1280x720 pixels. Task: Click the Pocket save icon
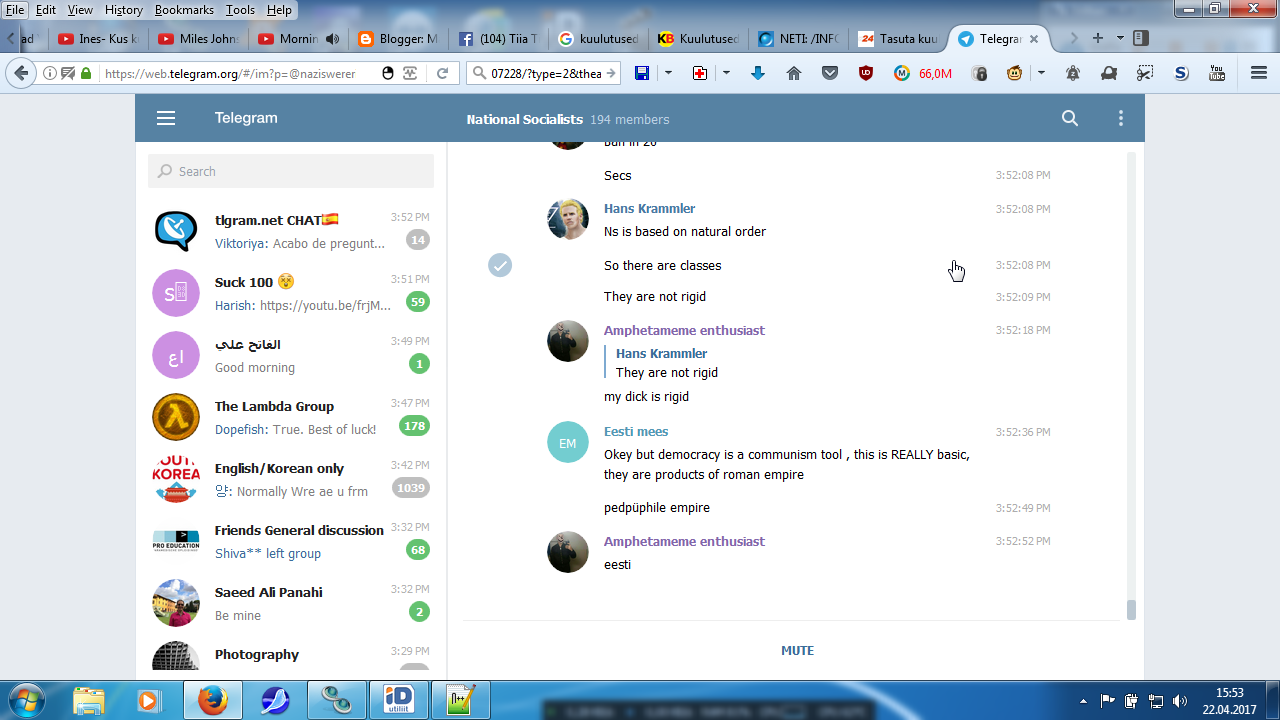830,73
